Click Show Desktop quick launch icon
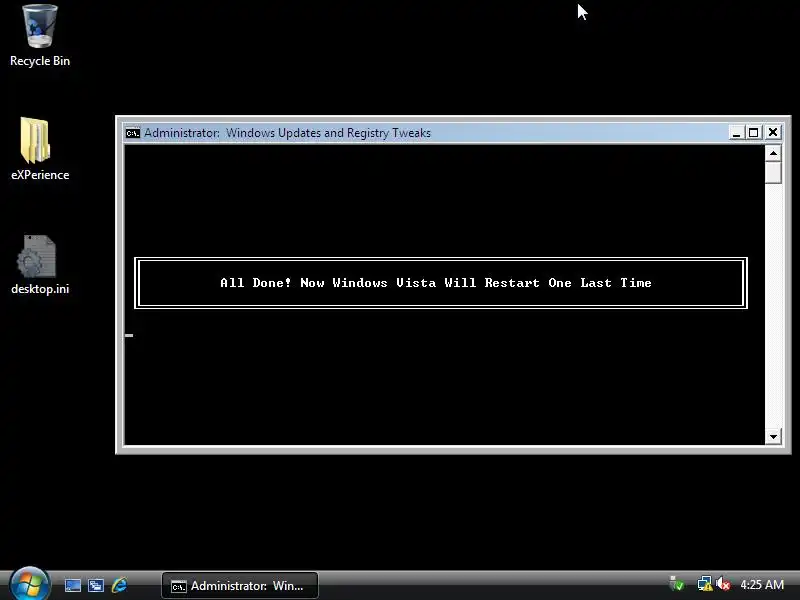The image size is (800, 600). [72, 585]
